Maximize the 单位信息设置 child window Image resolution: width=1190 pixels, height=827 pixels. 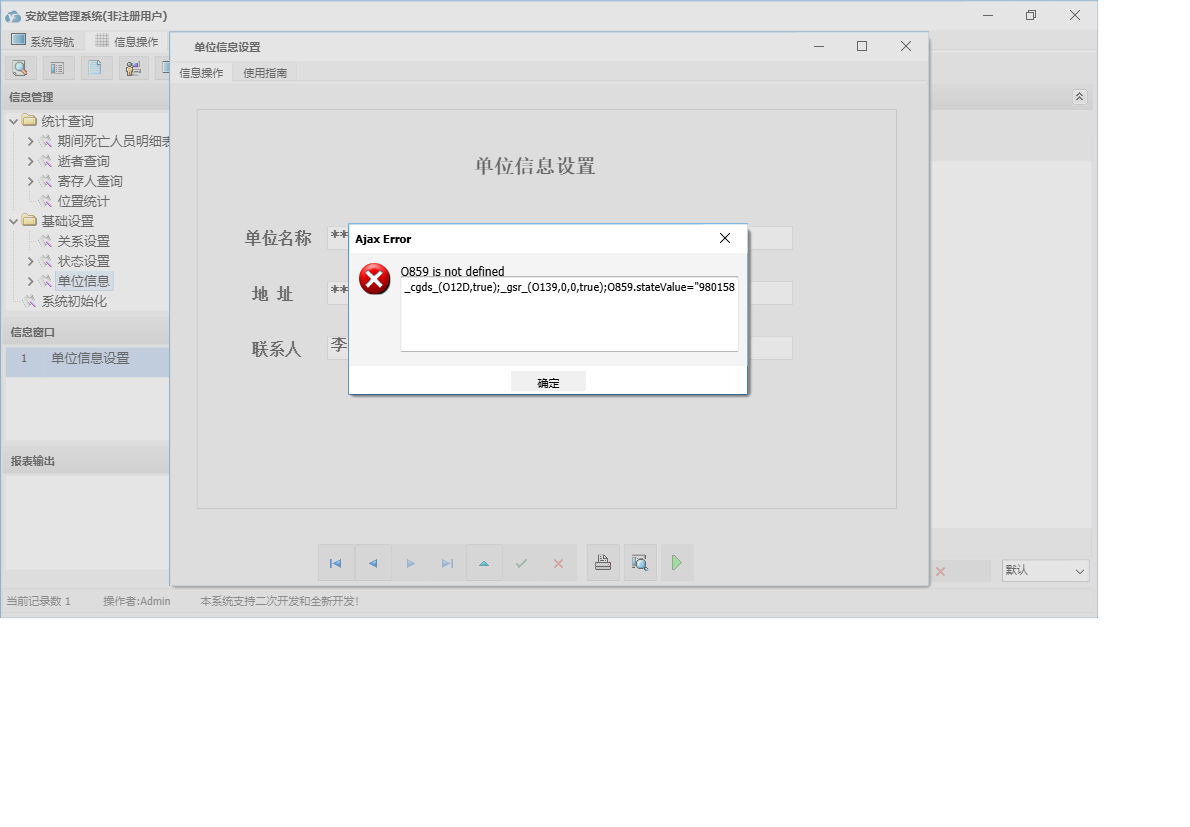[862, 46]
